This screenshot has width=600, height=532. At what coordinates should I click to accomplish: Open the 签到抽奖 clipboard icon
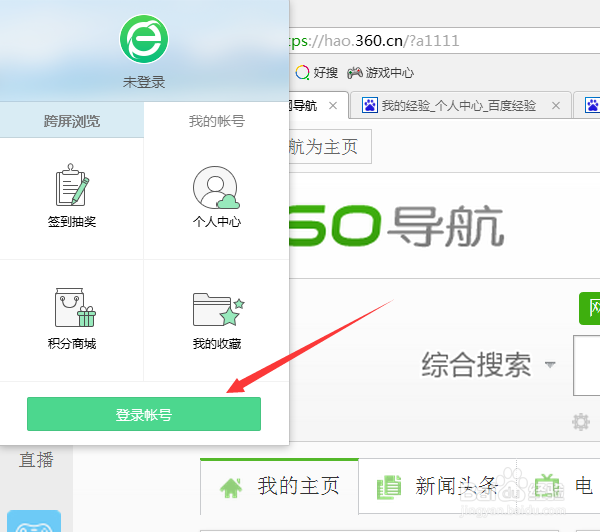(72, 185)
